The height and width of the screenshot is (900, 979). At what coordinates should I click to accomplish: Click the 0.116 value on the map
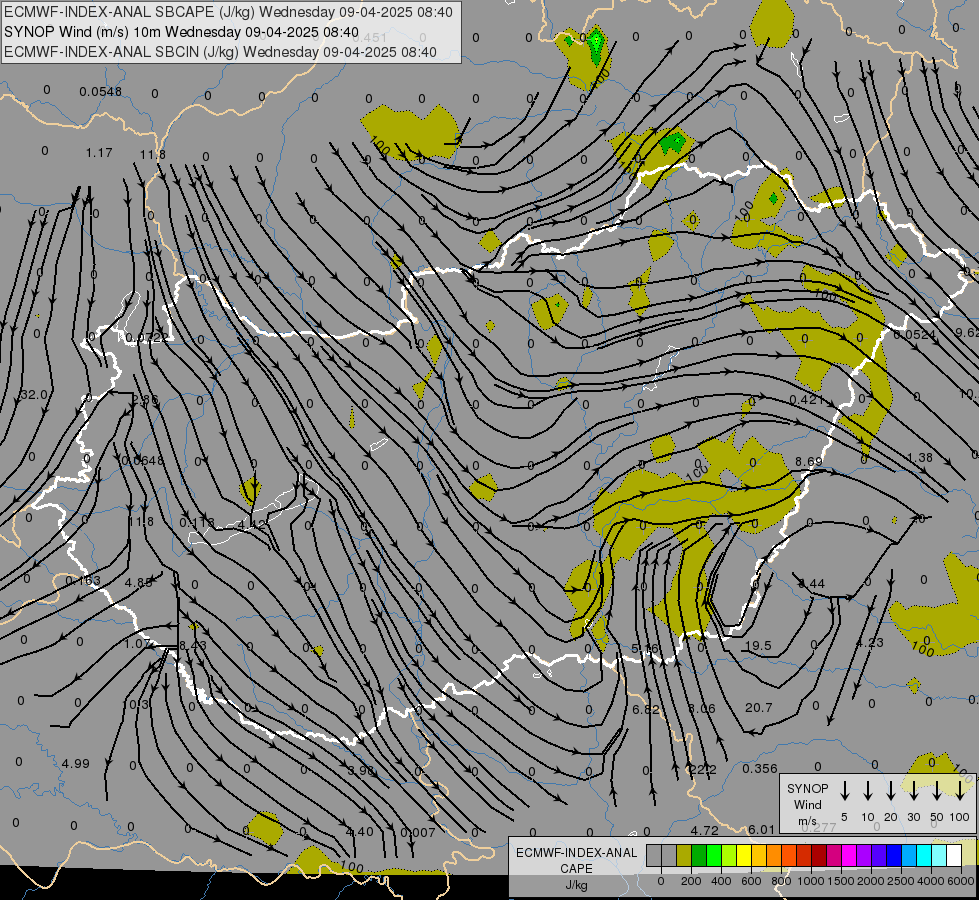pos(197,522)
